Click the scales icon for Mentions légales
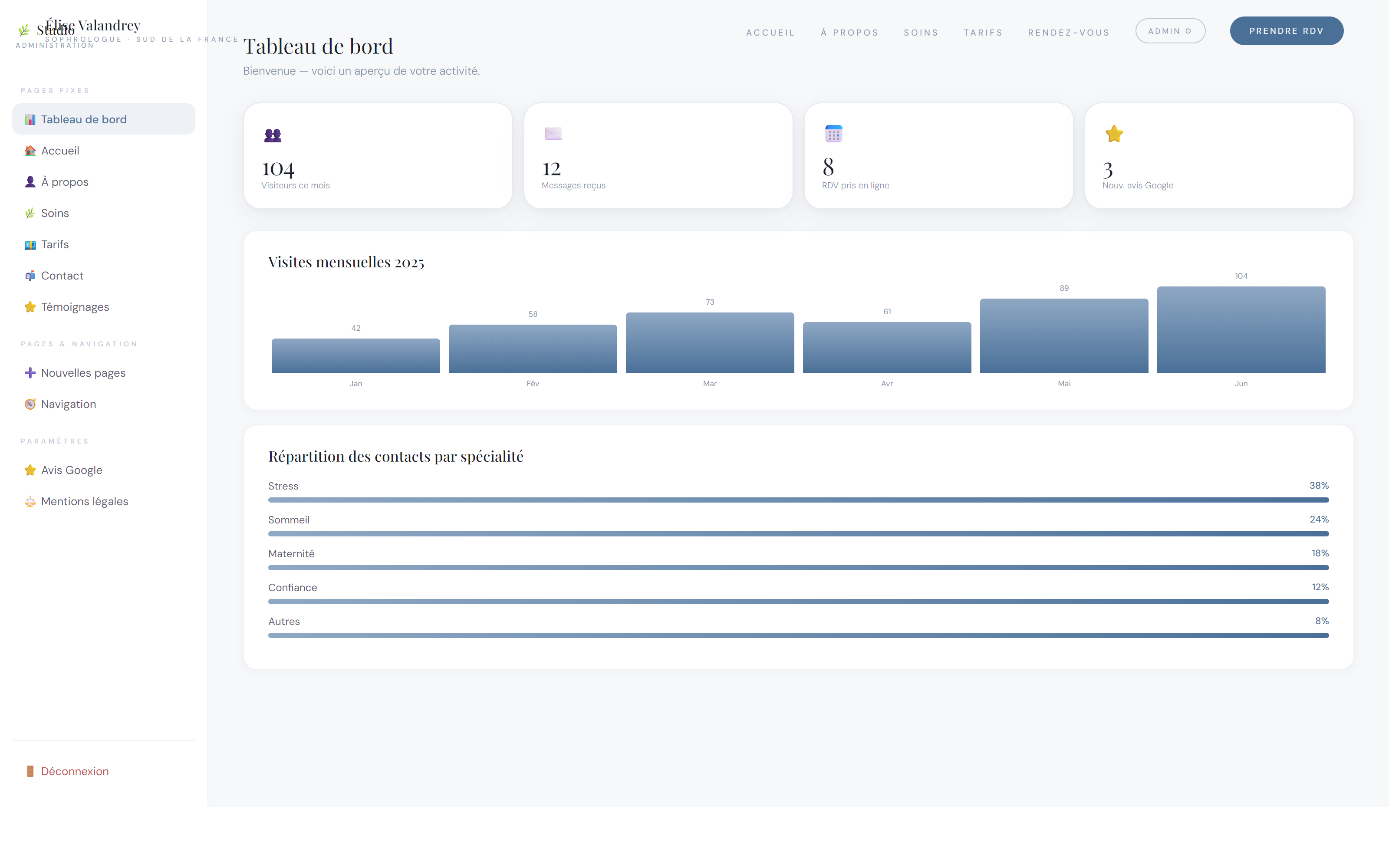Image resolution: width=1389 pixels, height=868 pixels. coord(30,501)
